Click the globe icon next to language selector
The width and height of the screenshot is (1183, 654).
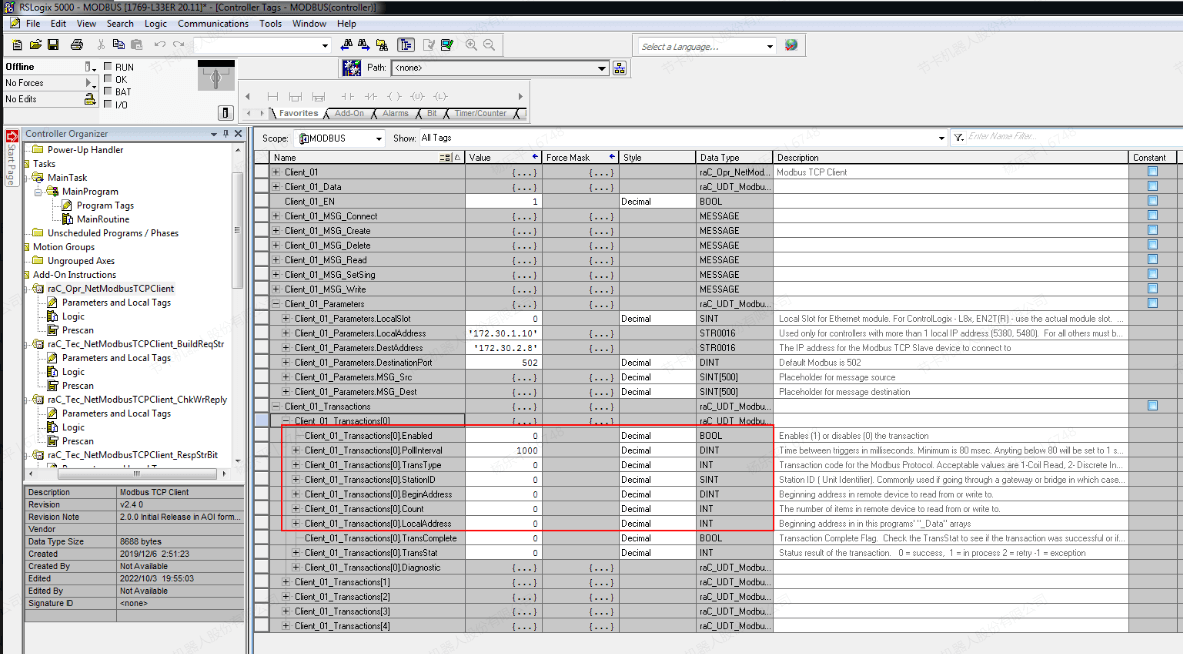tap(791, 46)
